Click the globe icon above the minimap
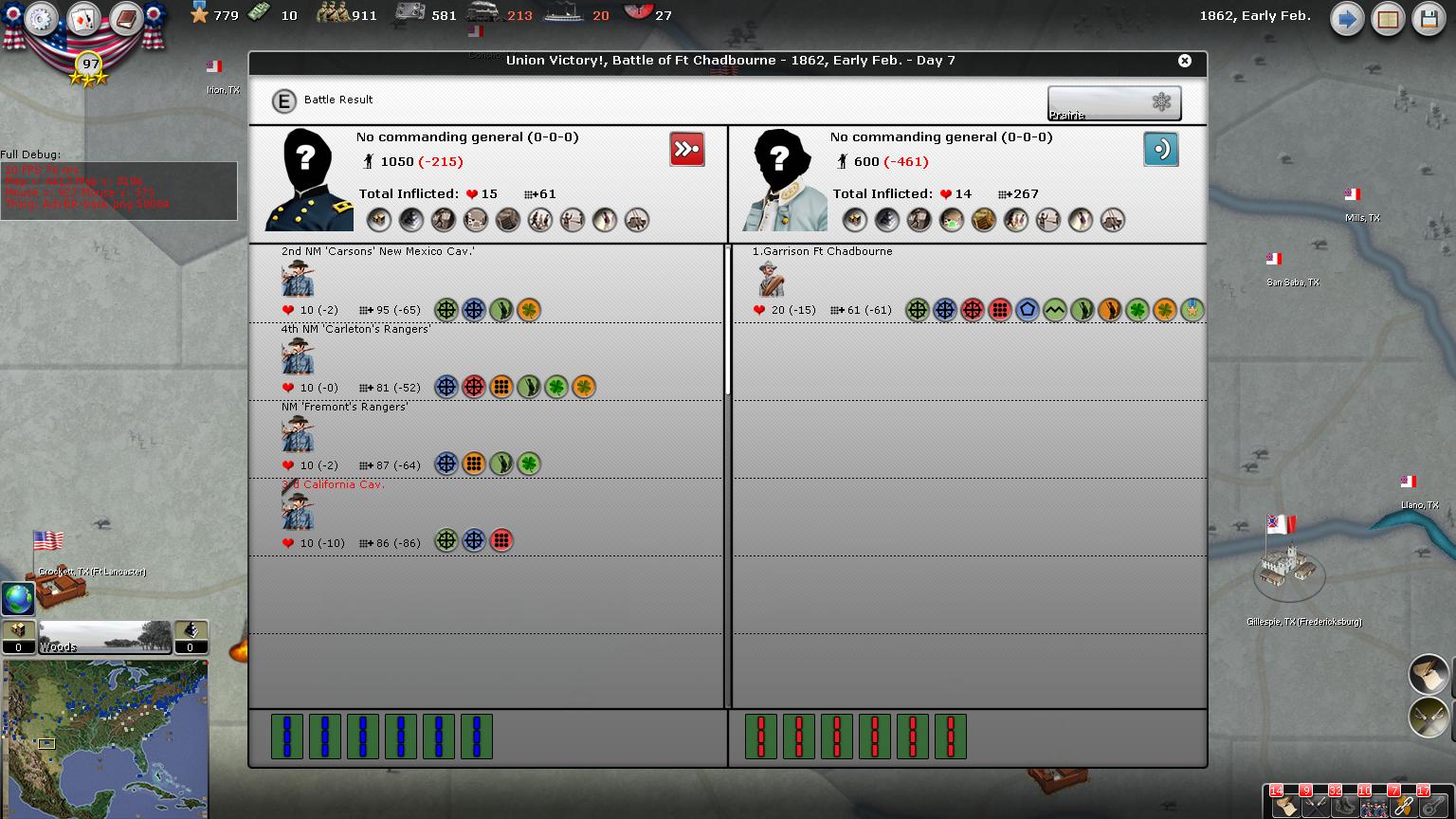Screen dimensions: 1456x819 tap(18, 598)
